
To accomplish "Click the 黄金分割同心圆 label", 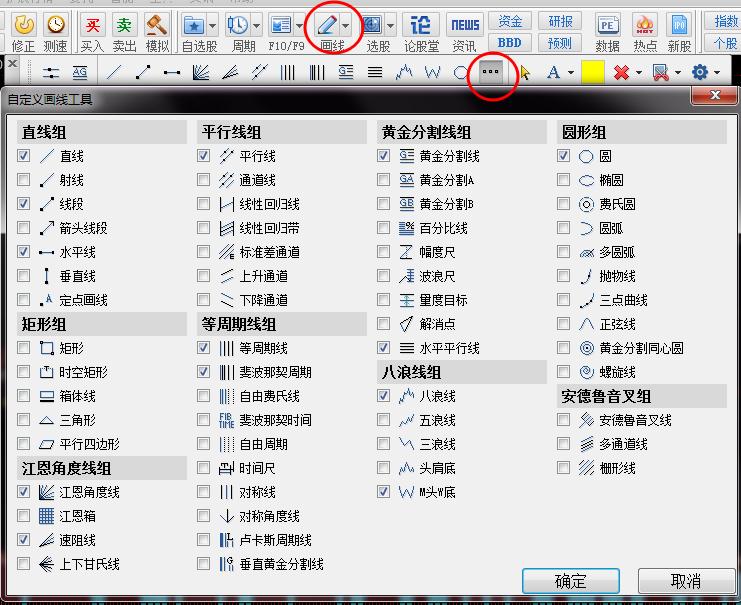I will [x=641, y=348].
